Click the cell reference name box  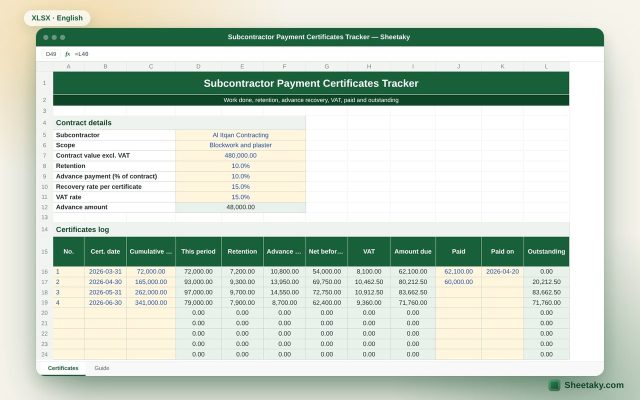click(51, 54)
